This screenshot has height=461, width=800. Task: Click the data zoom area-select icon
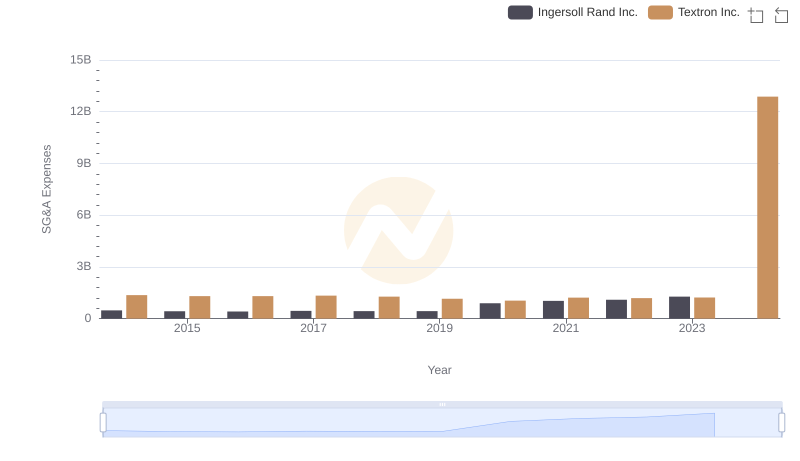(x=756, y=15)
